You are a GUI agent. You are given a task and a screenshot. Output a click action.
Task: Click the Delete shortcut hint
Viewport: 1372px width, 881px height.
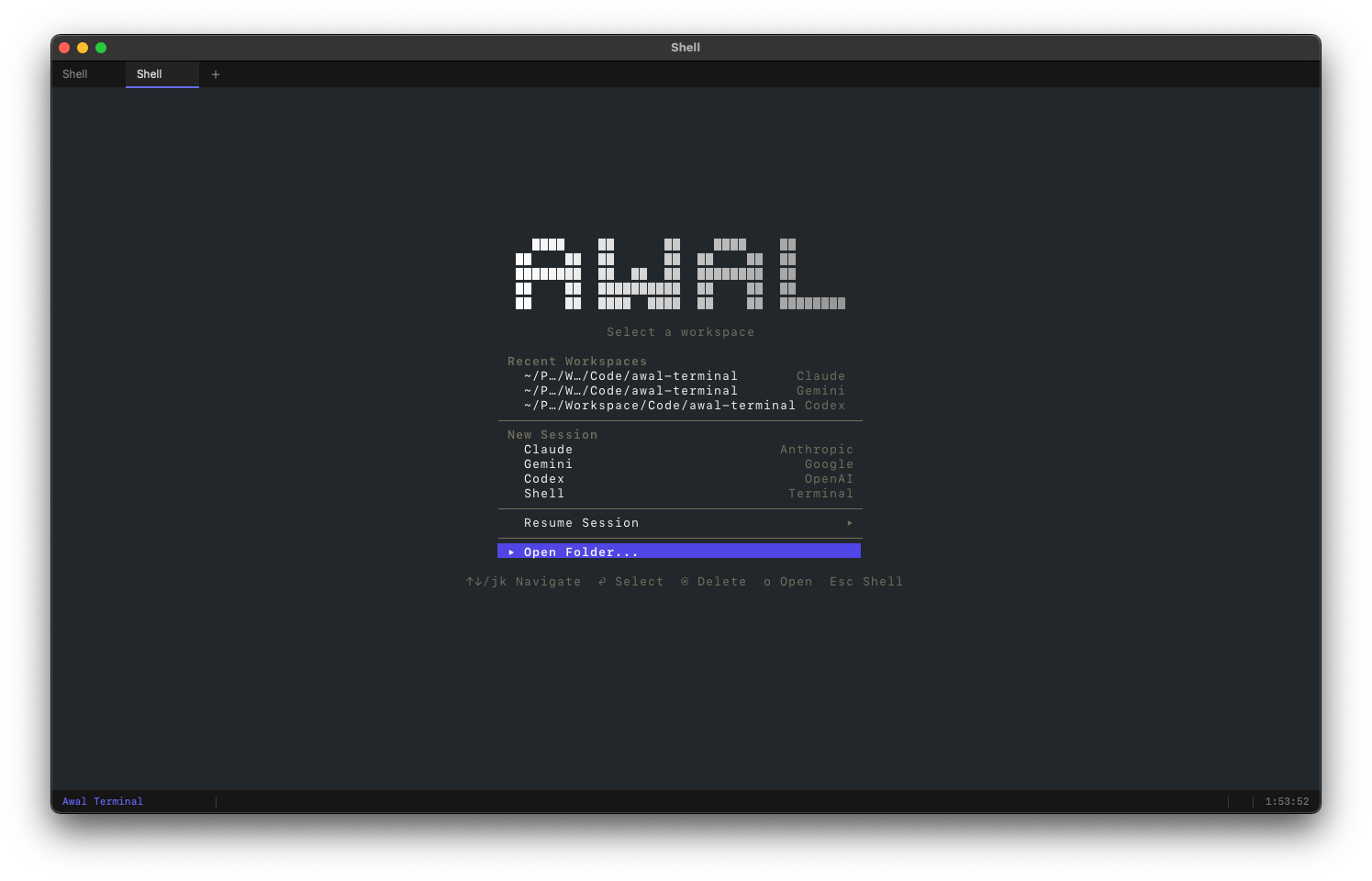(713, 582)
